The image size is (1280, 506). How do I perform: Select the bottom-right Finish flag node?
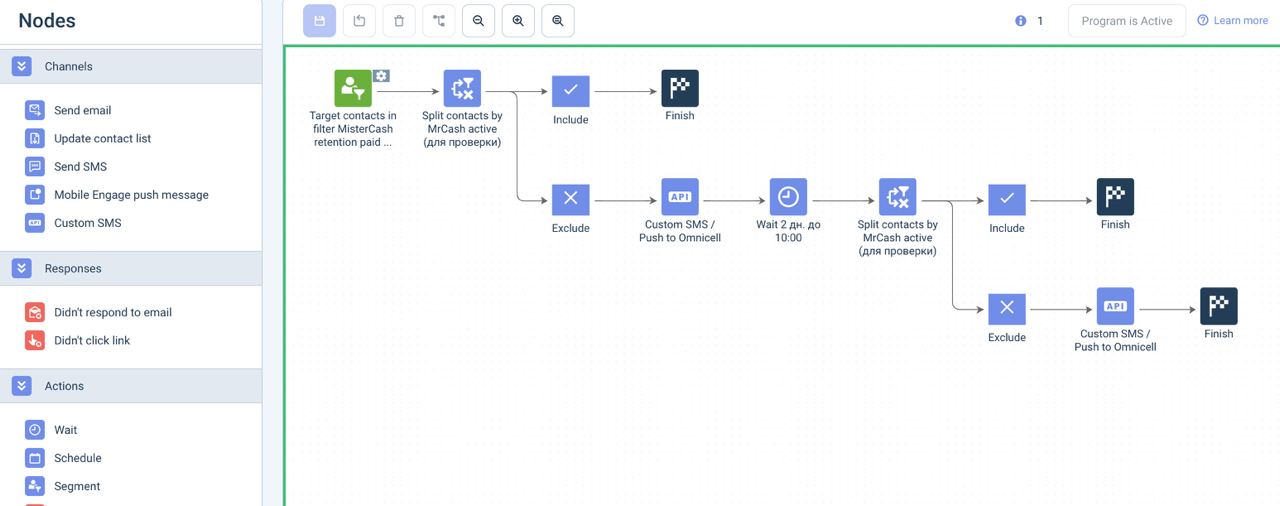(1219, 306)
